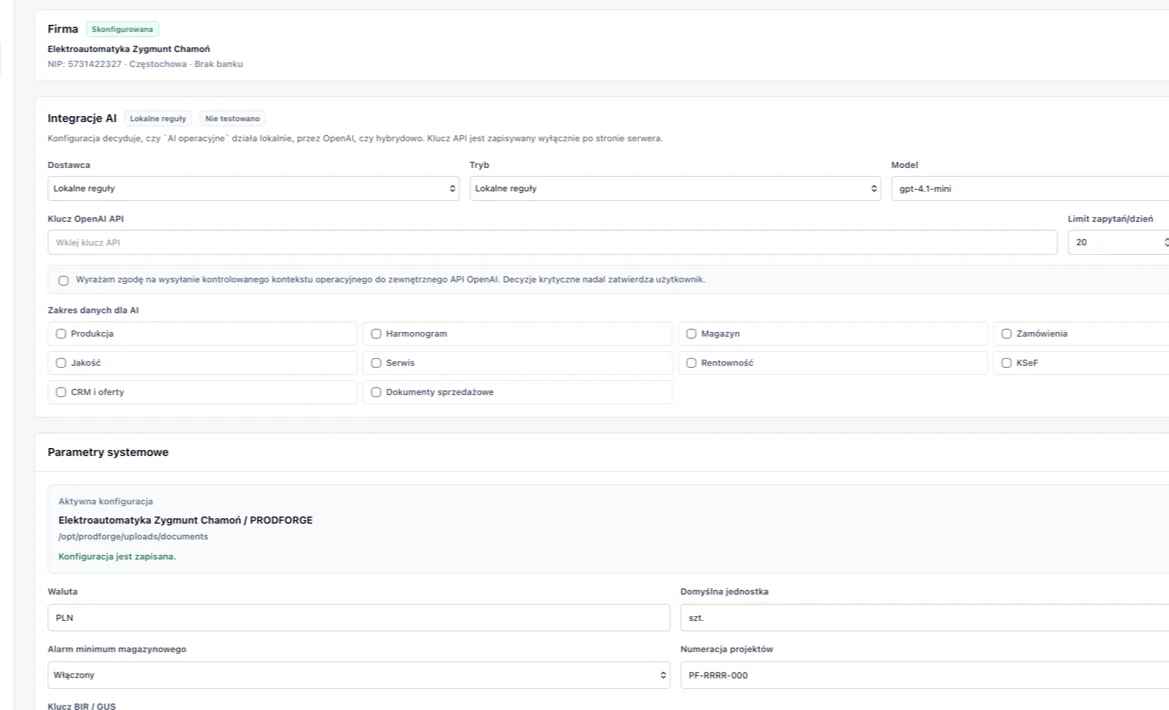
Task: Check Dokumenty sprzedażowe option
Action: [376, 392]
